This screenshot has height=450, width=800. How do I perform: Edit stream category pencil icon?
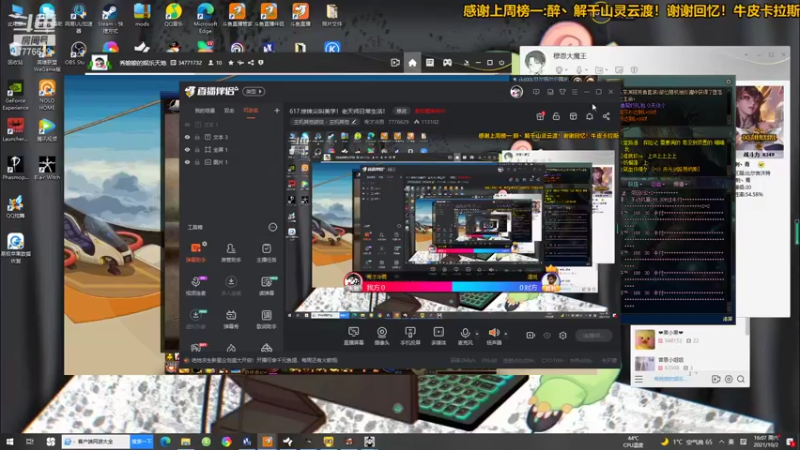coord(354,122)
